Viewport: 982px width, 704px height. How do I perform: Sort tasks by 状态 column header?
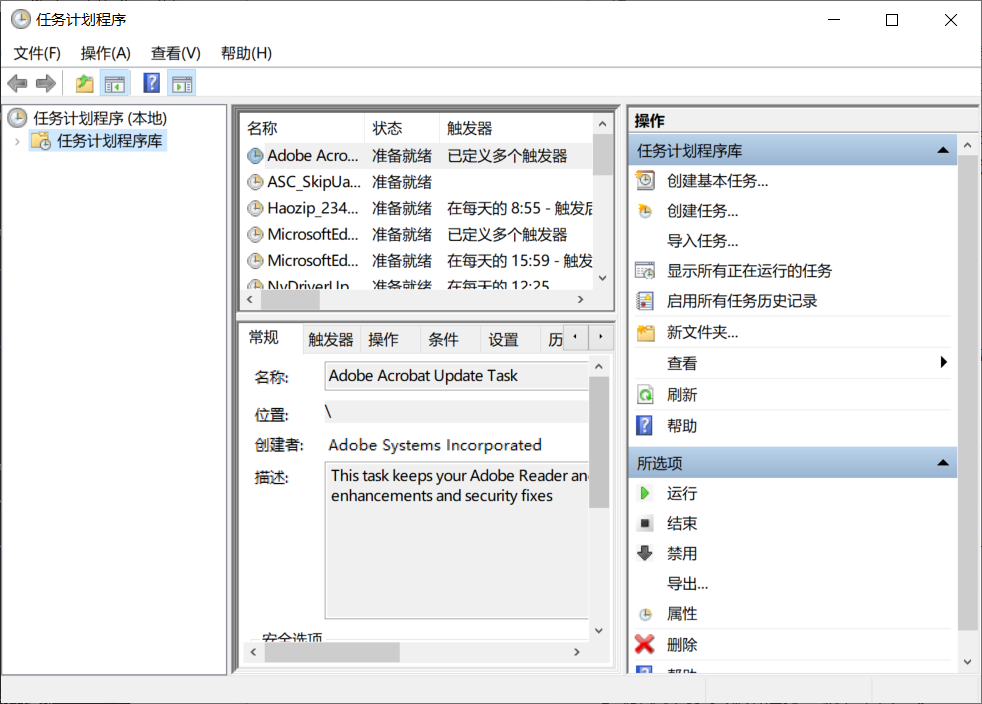coord(402,128)
